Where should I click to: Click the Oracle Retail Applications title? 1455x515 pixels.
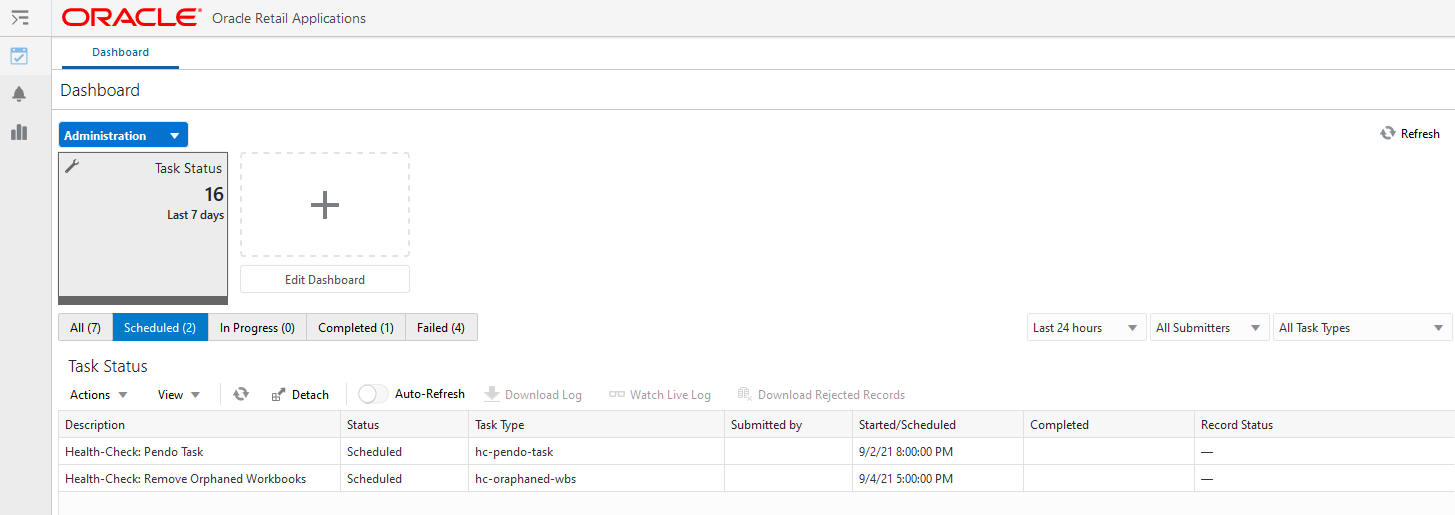pyautogui.click(x=289, y=18)
